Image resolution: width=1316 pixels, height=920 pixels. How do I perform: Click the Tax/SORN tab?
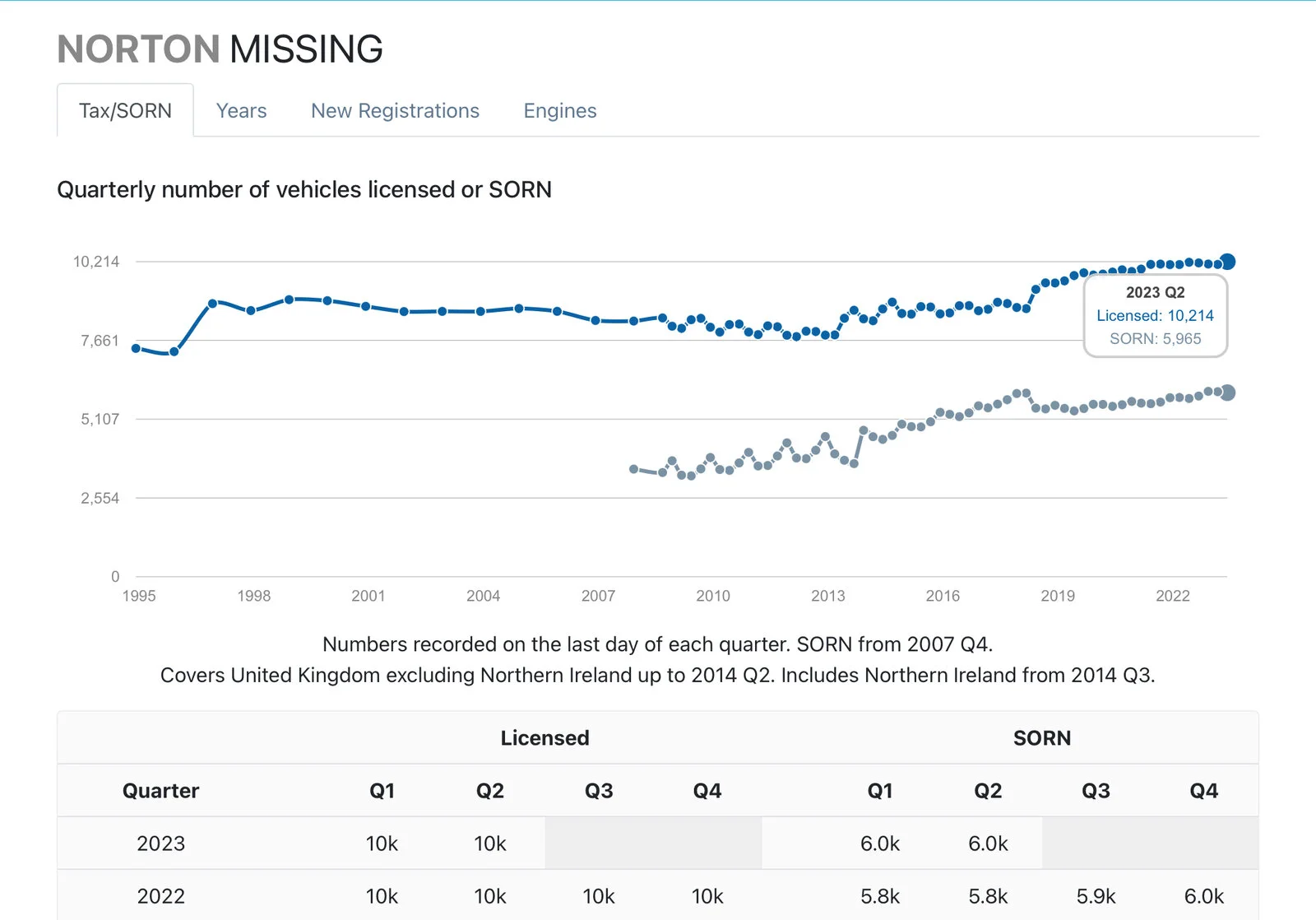point(125,111)
